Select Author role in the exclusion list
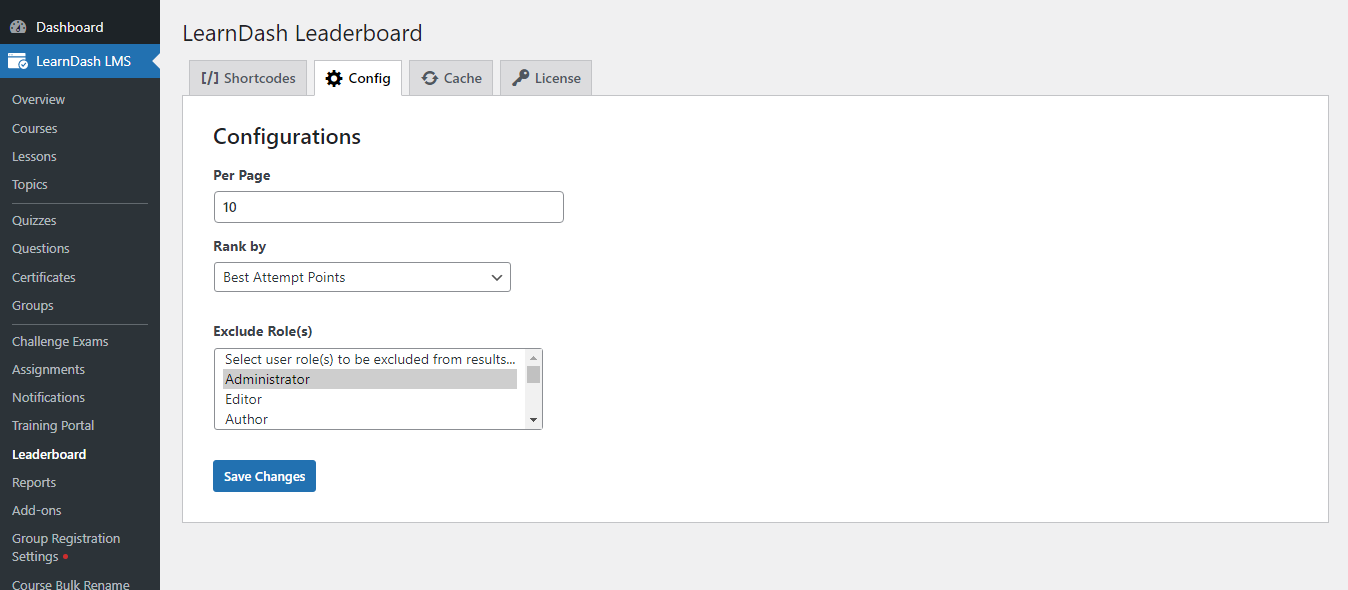The height and width of the screenshot is (590, 1348). pos(370,419)
